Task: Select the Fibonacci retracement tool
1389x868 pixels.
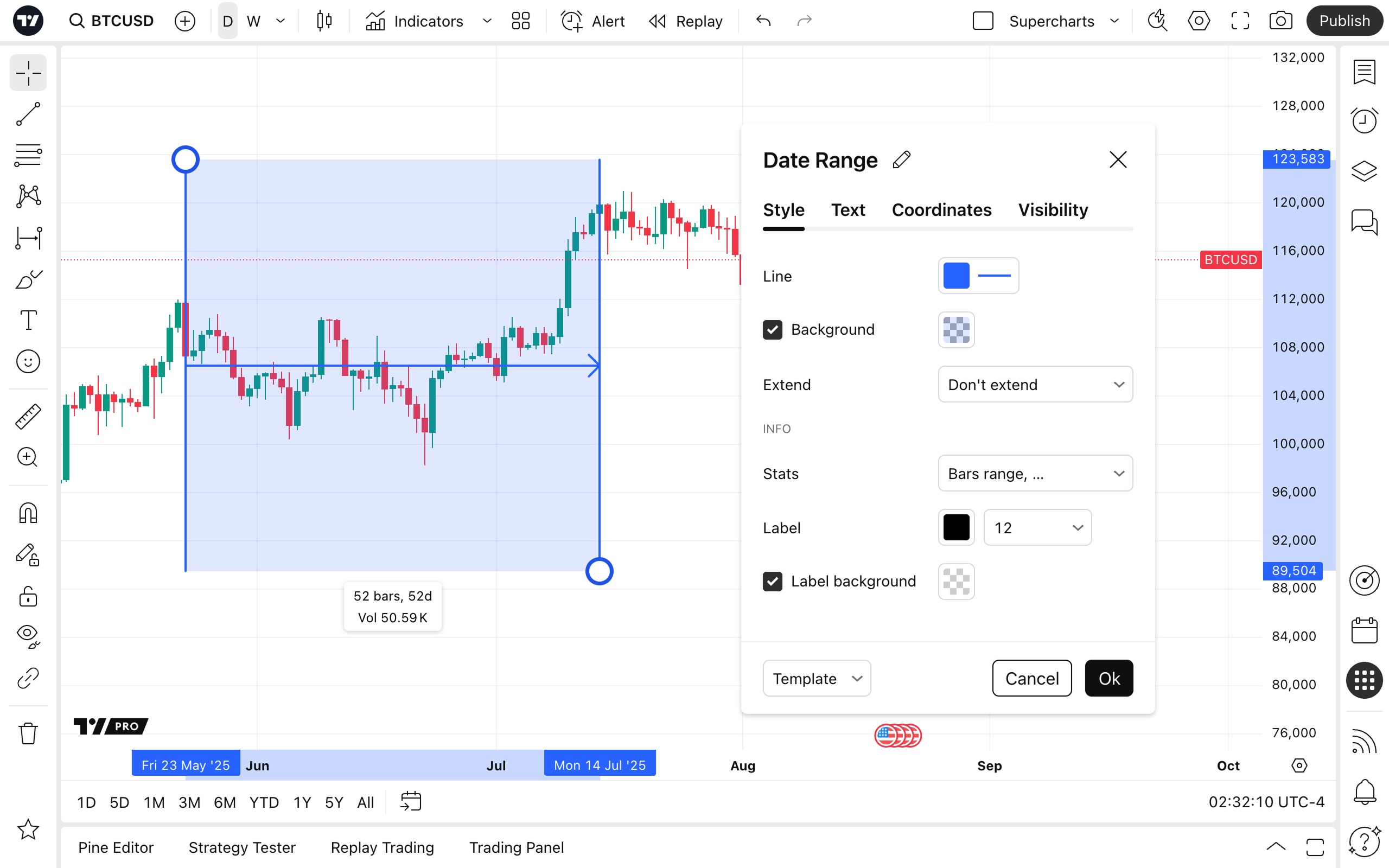Action: click(x=28, y=155)
